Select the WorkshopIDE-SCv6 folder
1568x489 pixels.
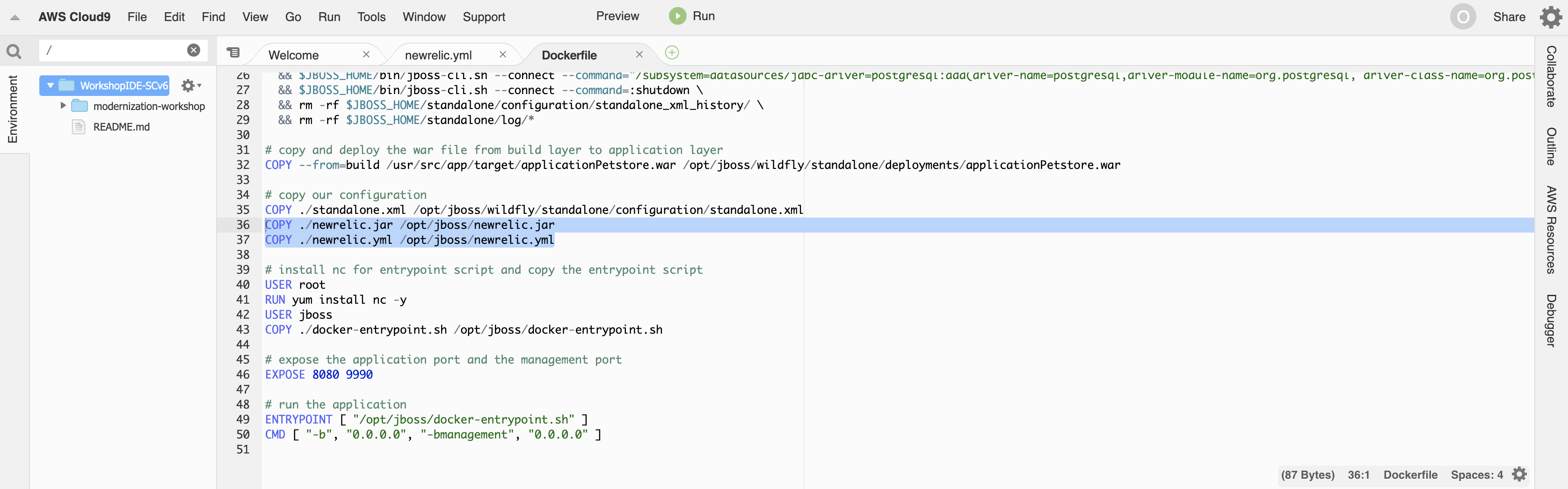[123, 86]
